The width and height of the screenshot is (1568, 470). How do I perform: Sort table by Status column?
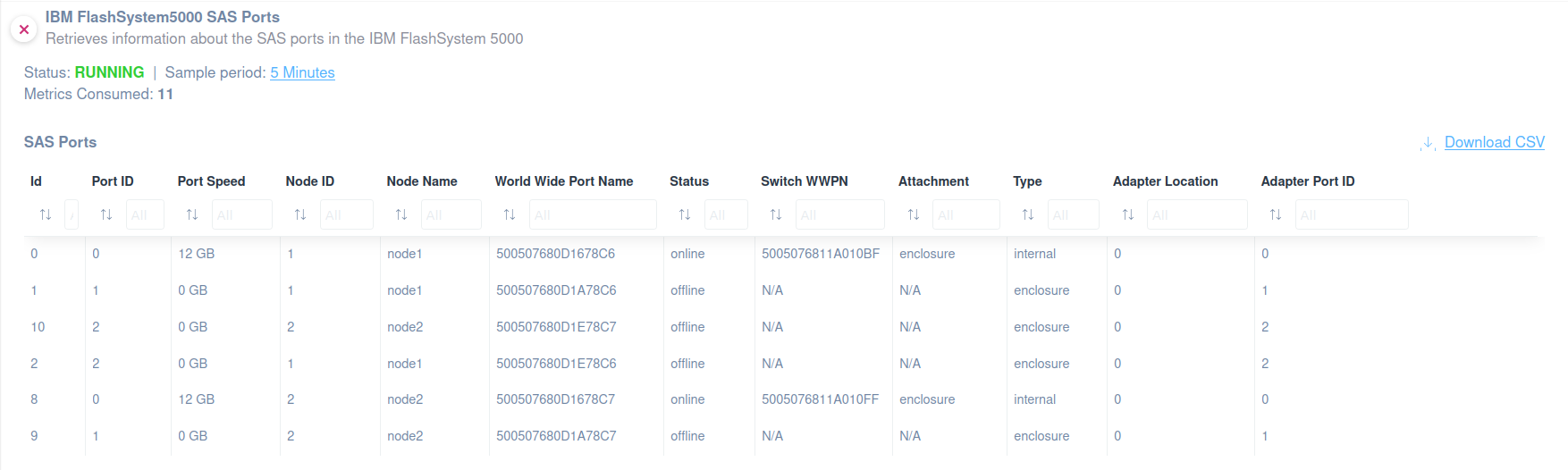click(685, 214)
